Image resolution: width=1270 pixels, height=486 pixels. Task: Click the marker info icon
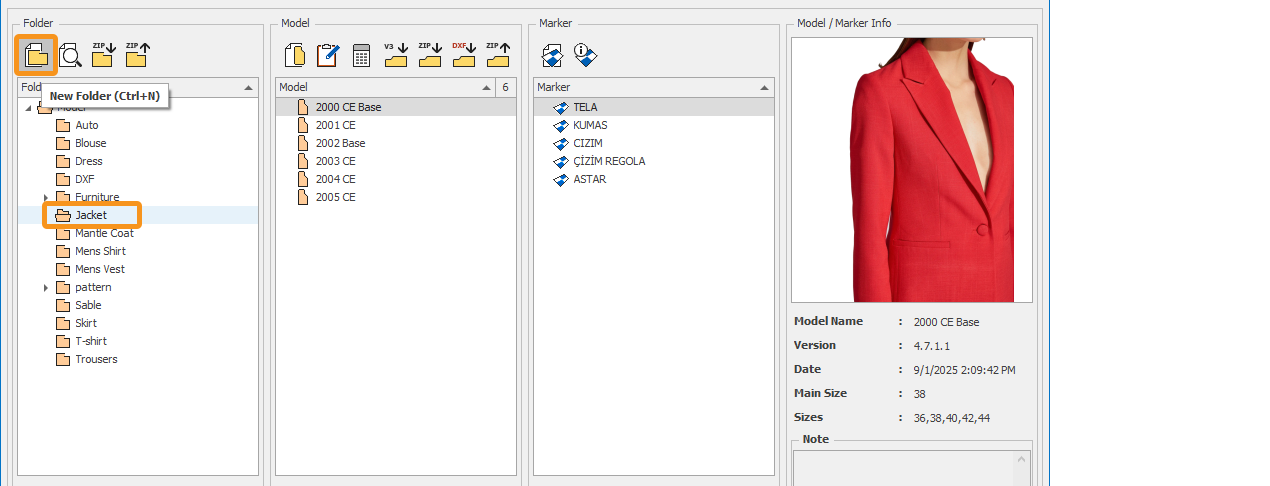pos(585,56)
